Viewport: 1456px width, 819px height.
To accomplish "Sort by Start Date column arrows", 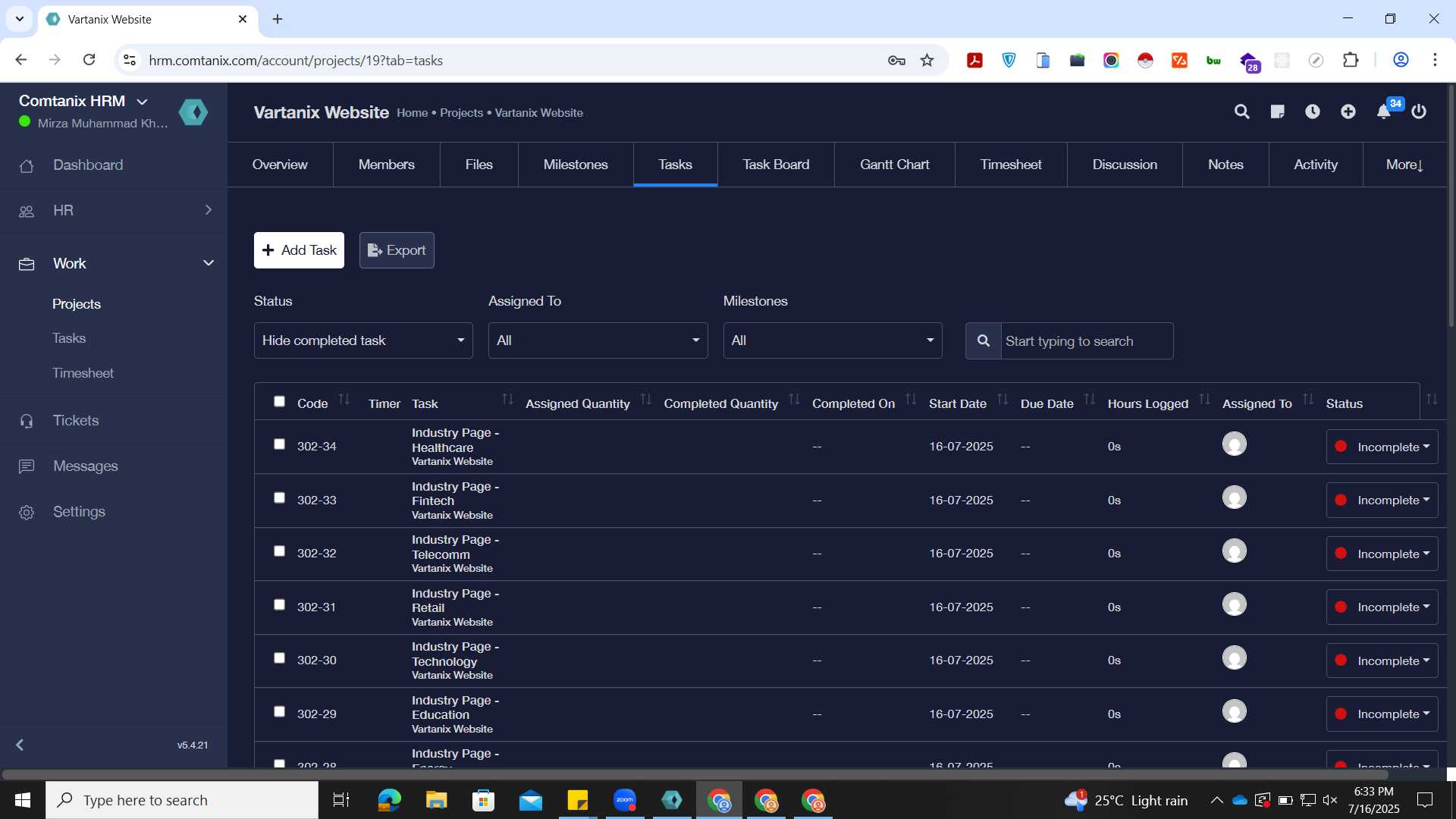I will click(x=1003, y=399).
